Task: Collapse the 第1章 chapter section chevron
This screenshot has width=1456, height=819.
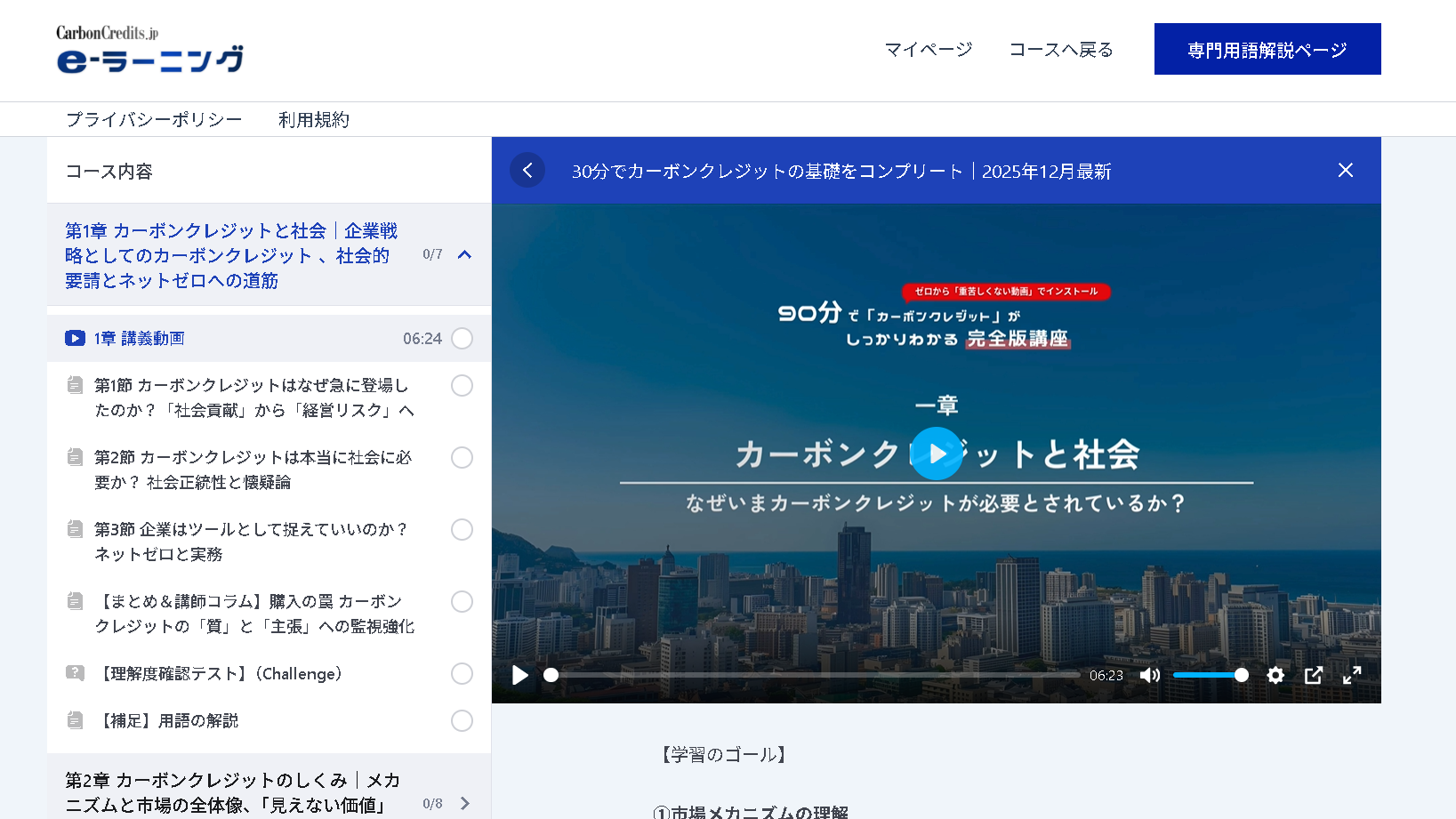Action: [x=464, y=255]
